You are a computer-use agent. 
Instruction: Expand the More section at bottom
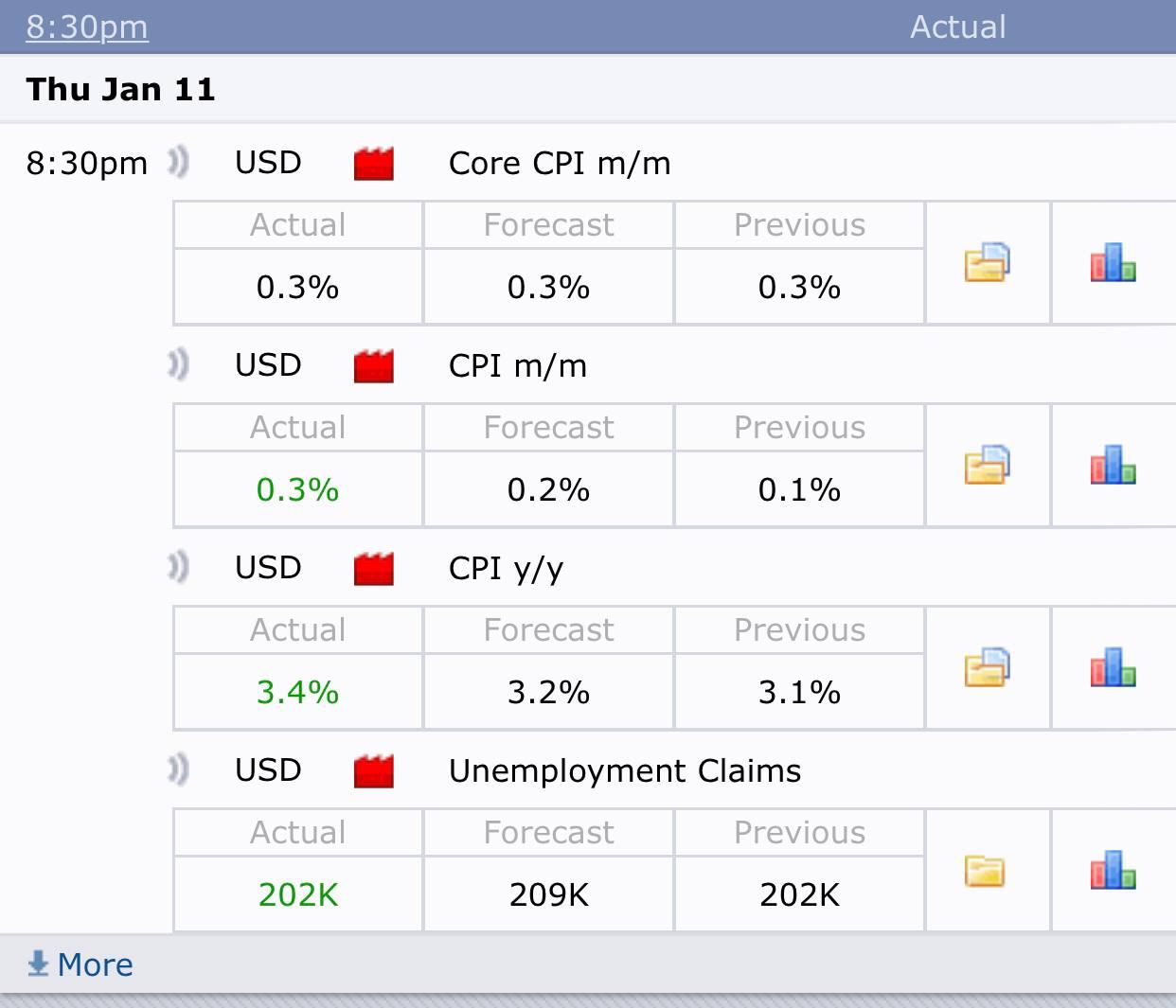pos(81,964)
